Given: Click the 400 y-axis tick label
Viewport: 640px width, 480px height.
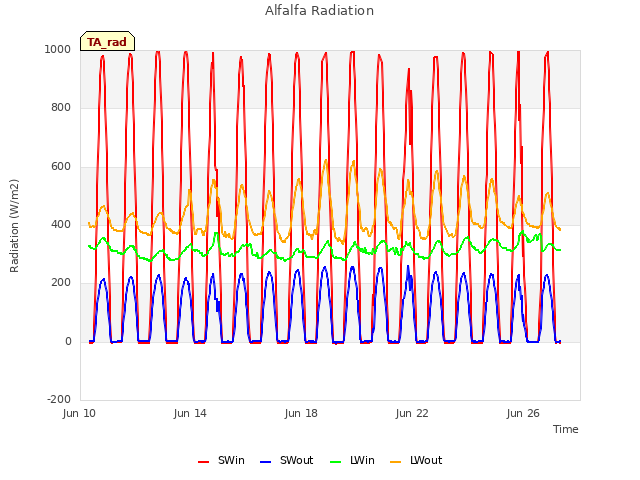Looking at the screenshot, I should click(x=61, y=224).
